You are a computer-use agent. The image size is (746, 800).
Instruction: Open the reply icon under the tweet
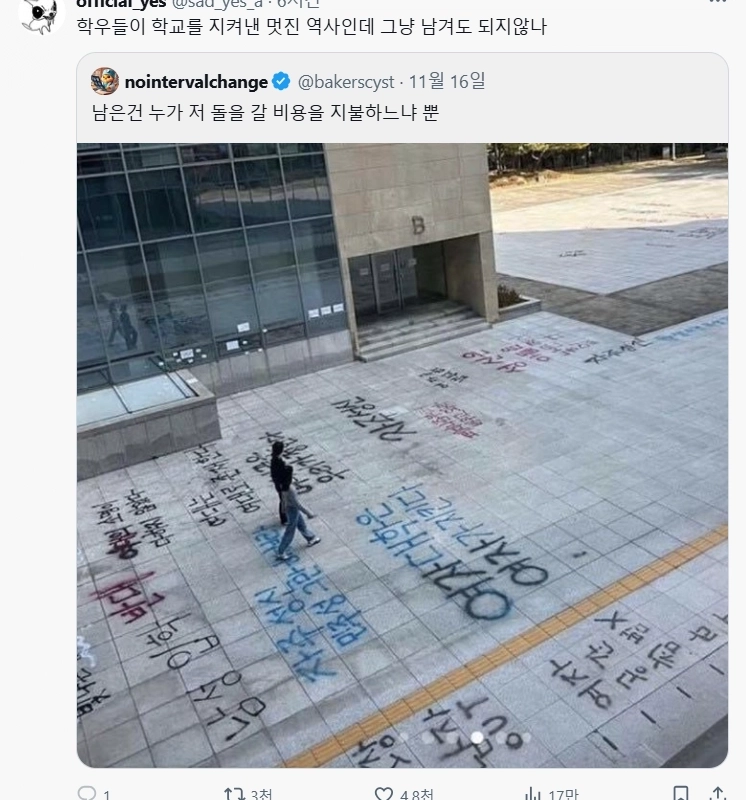87,794
